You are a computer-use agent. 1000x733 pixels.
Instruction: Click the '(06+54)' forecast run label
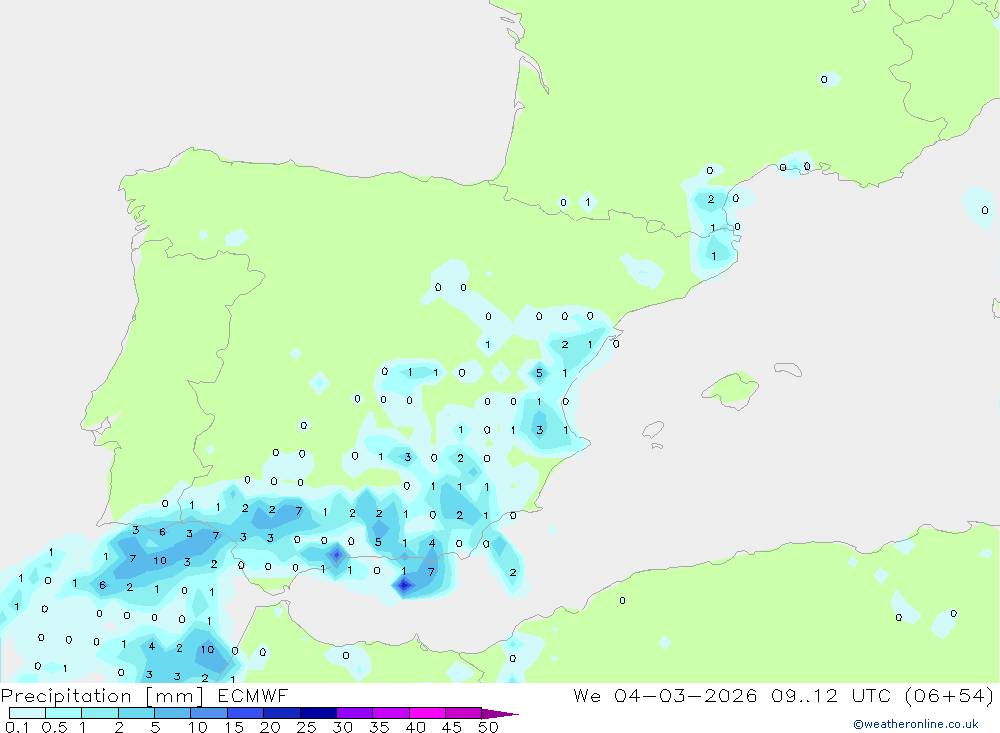point(949,695)
